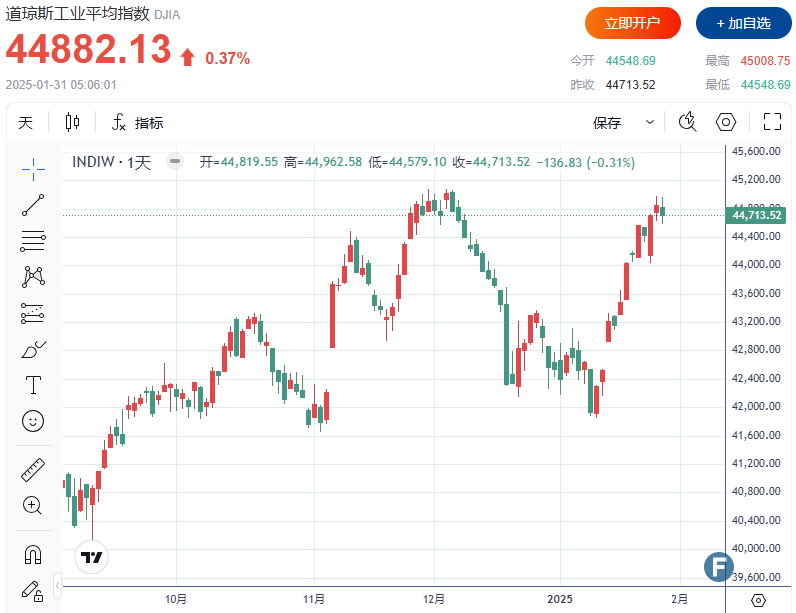Viewport: 796px width, 613px height.
Task: Collapse the INDIW legend indicator button
Action: coord(175,162)
